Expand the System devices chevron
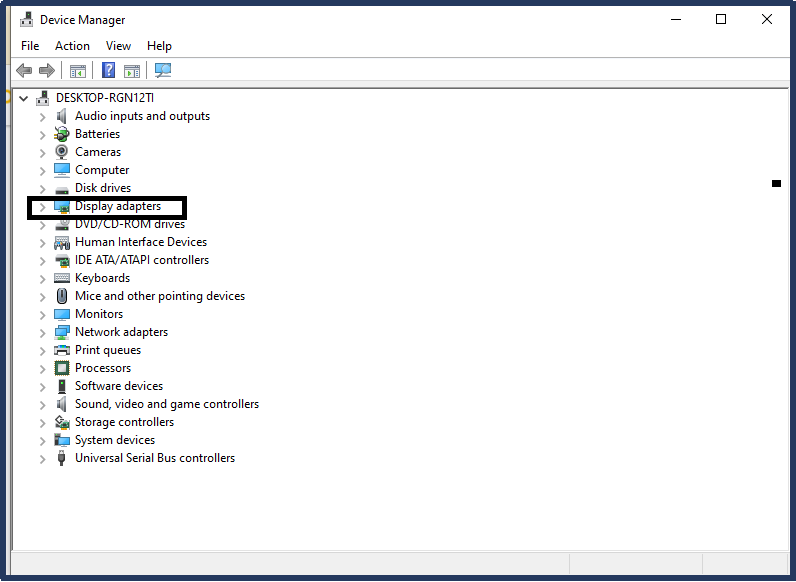This screenshot has width=796, height=582. (43, 441)
